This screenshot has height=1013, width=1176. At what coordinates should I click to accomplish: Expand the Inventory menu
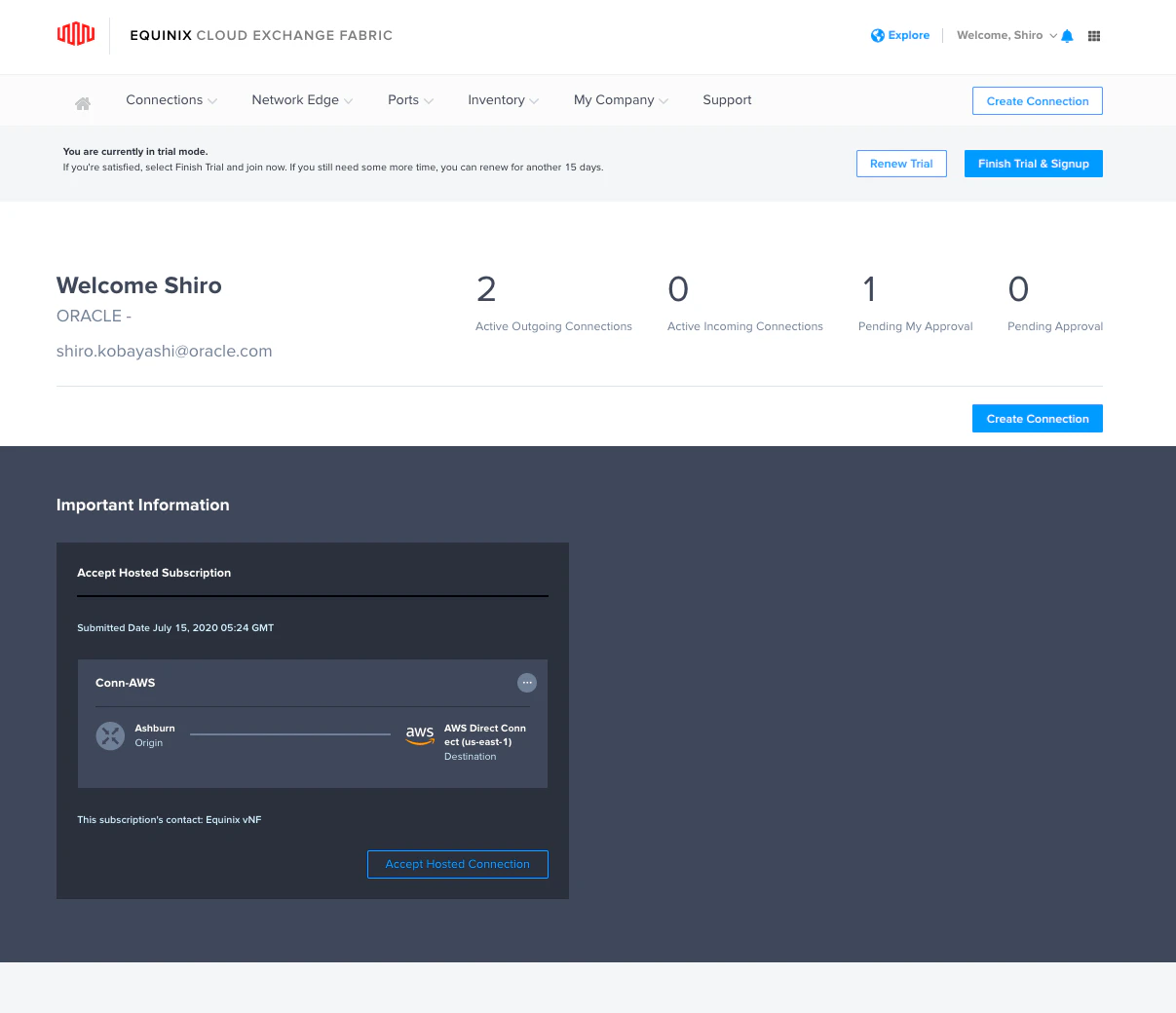(503, 100)
